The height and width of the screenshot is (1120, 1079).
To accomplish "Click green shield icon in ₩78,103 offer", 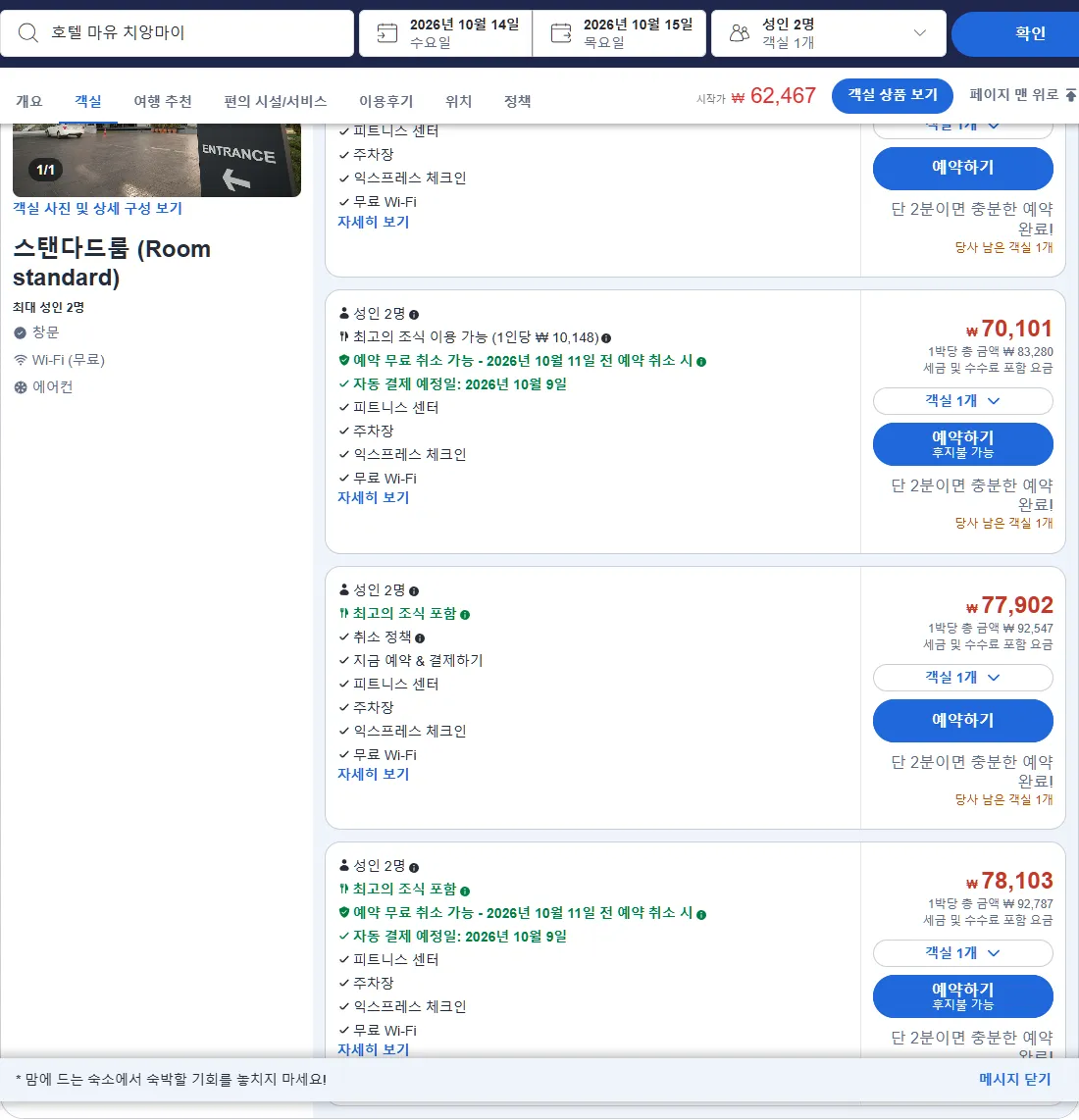I will (x=343, y=912).
